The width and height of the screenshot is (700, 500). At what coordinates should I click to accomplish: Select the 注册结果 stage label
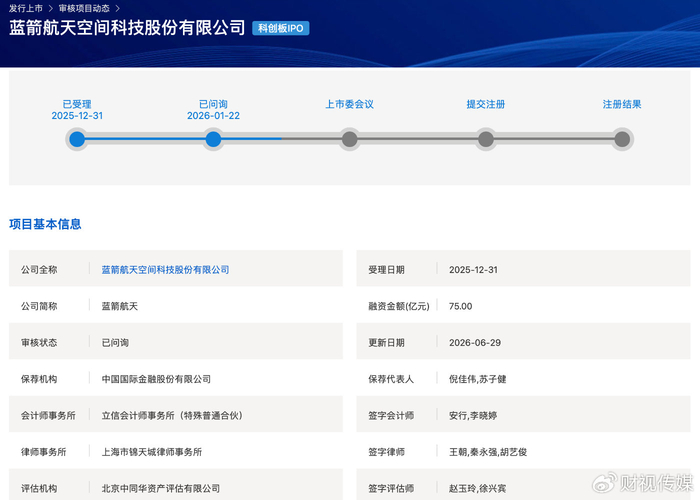(622, 104)
